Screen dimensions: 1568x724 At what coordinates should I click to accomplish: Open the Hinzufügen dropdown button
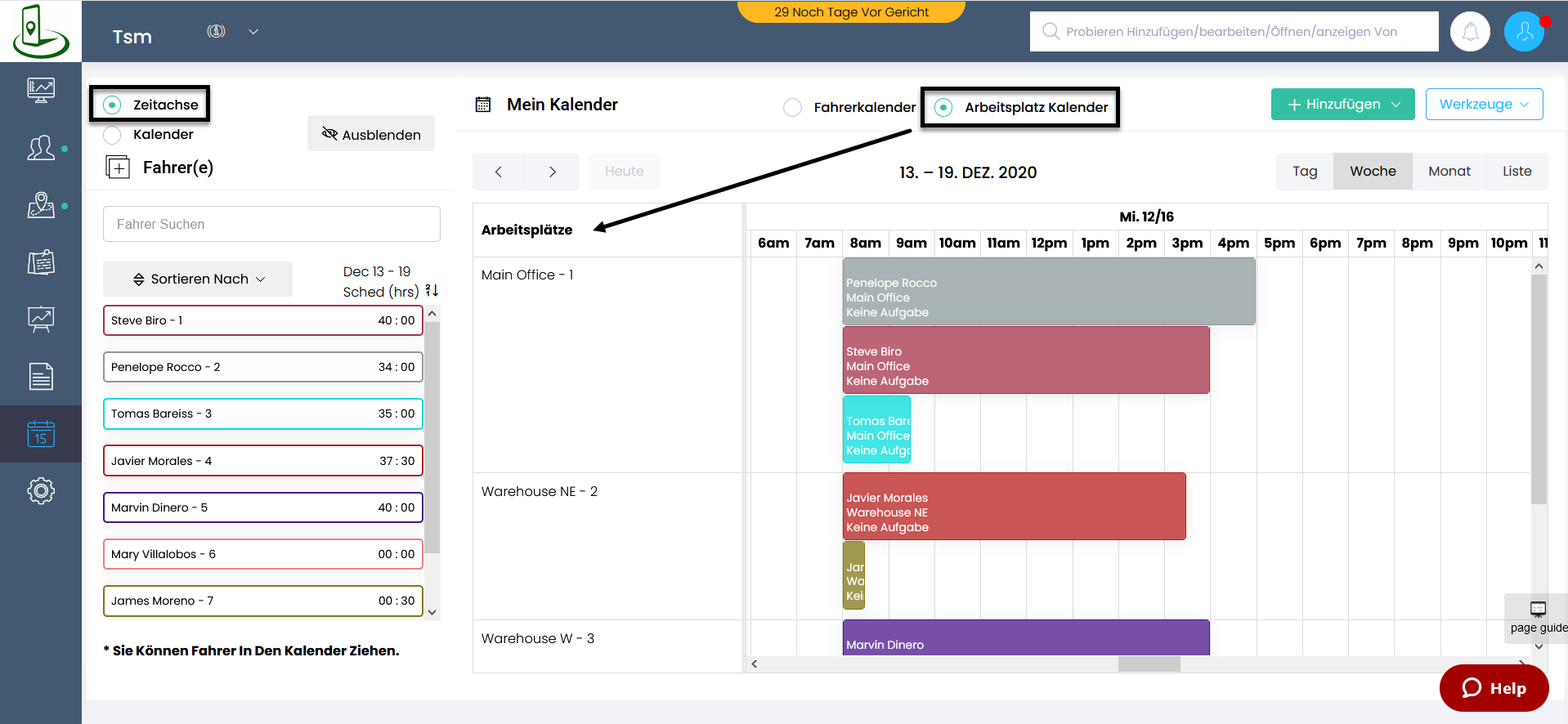click(x=1342, y=105)
